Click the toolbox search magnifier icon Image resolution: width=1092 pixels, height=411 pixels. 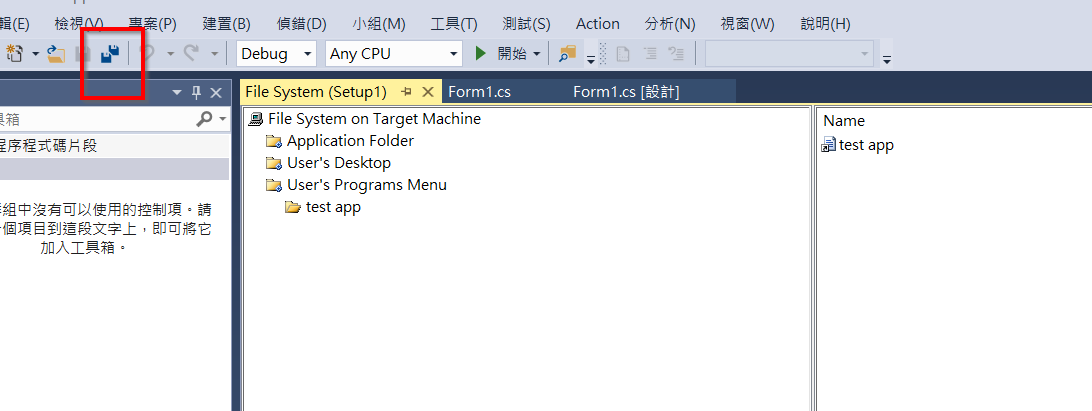(204, 119)
